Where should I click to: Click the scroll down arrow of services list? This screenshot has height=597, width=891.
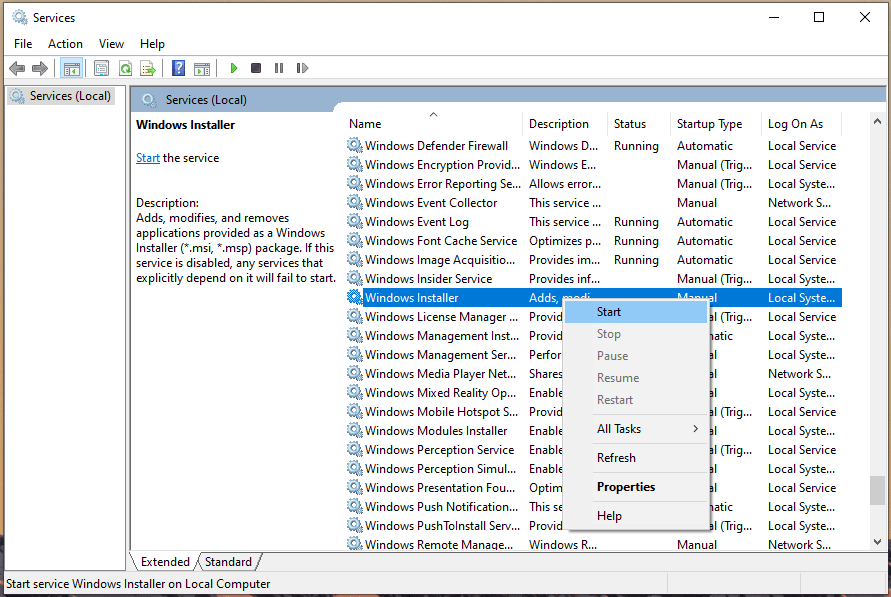click(x=877, y=542)
